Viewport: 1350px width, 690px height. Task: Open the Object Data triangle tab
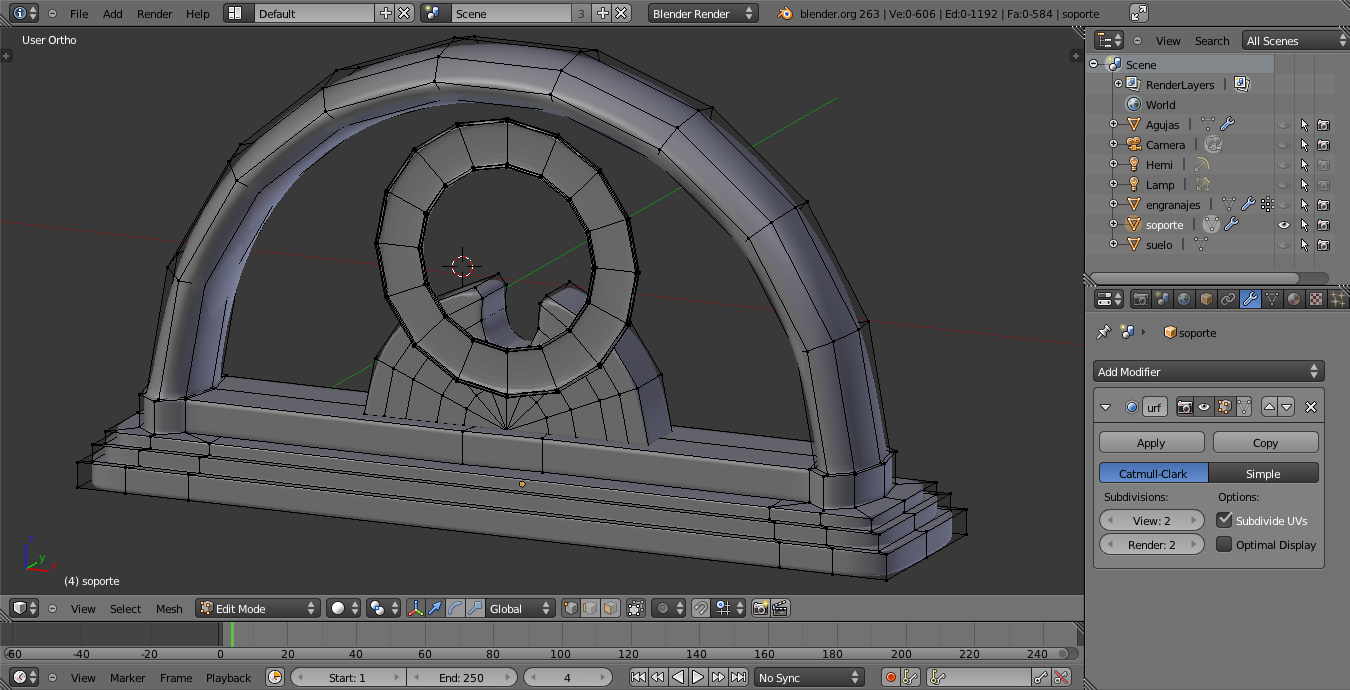click(x=1272, y=299)
